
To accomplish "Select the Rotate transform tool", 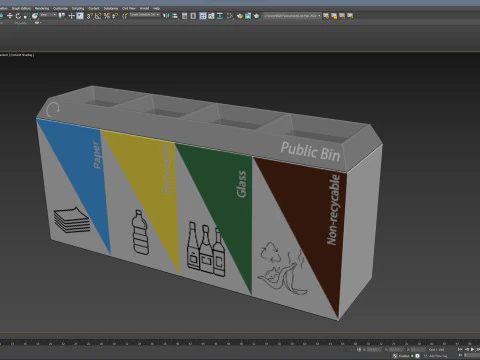I will click(x=18, y=16).
